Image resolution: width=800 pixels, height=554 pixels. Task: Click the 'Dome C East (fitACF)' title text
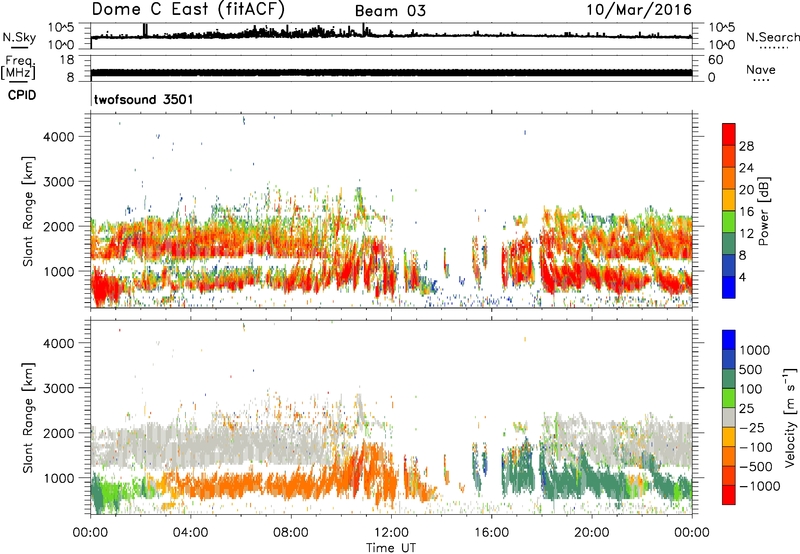[x=188, y=9]
